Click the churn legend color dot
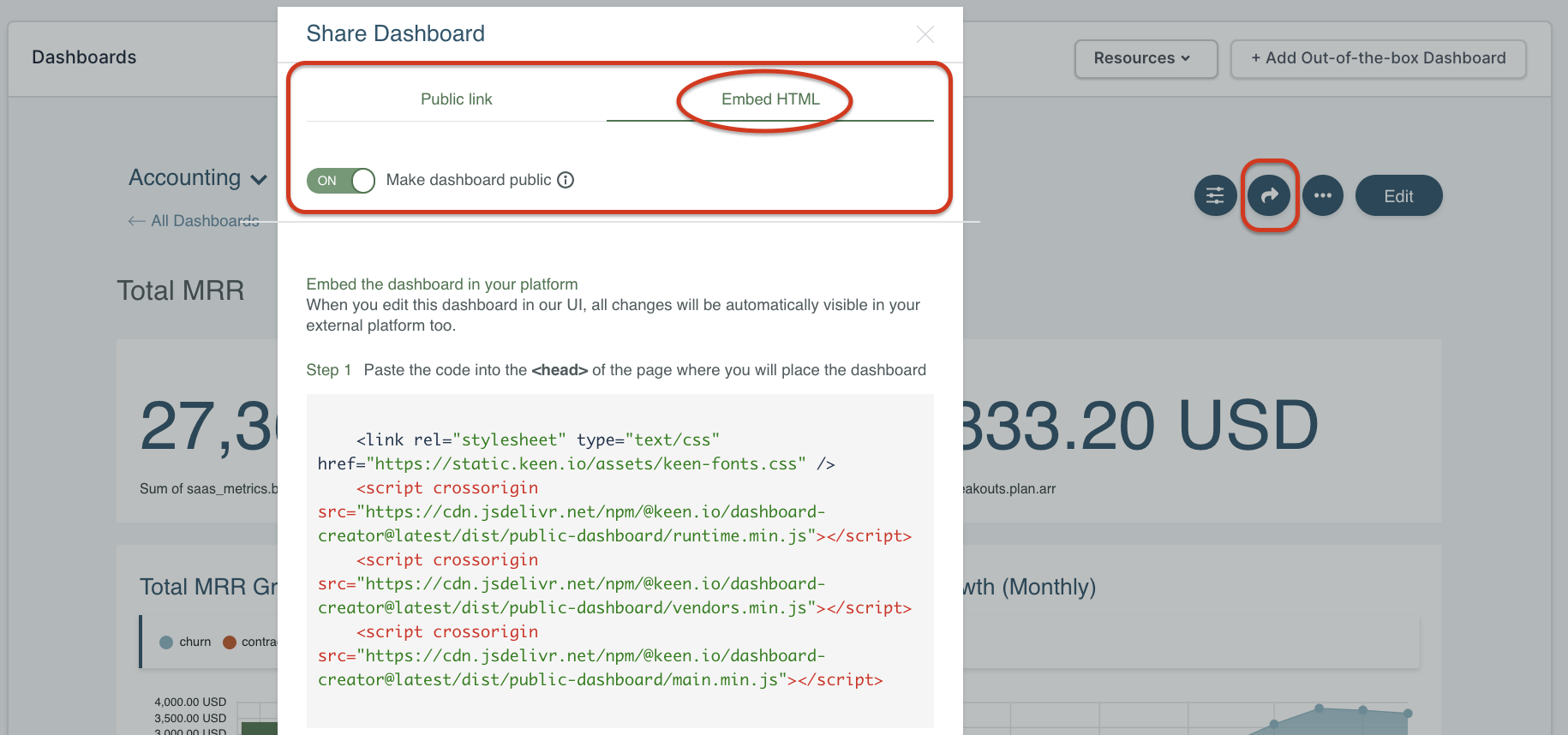The width and height of the screenshot is (1568, 735). pos(166,642)
